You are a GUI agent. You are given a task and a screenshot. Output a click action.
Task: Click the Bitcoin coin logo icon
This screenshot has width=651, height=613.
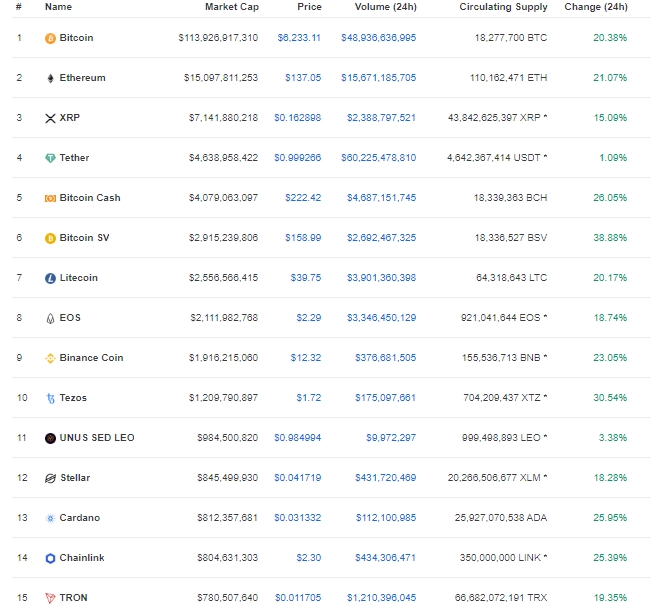(50, 38)
